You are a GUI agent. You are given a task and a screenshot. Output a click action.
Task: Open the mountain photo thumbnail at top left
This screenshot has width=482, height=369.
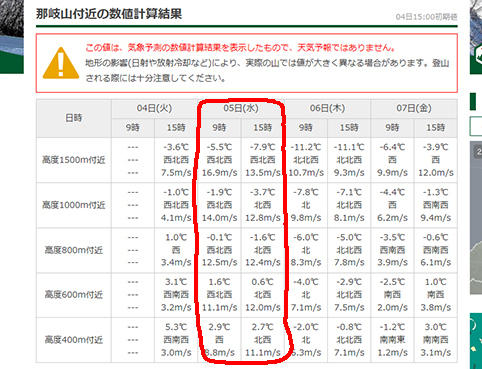coord(12,37)
